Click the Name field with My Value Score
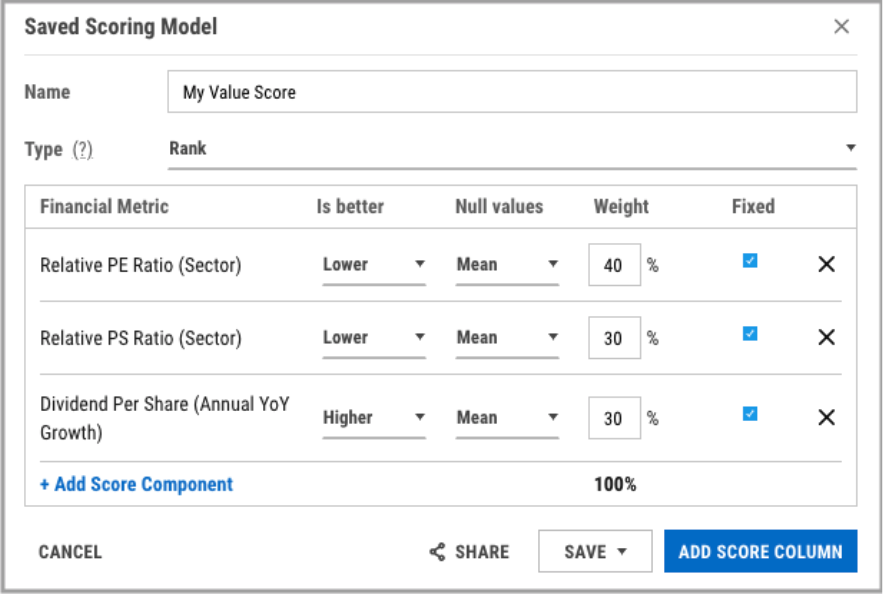The height and width of the screenshot is (594, 884). click(x=512, y=92)
